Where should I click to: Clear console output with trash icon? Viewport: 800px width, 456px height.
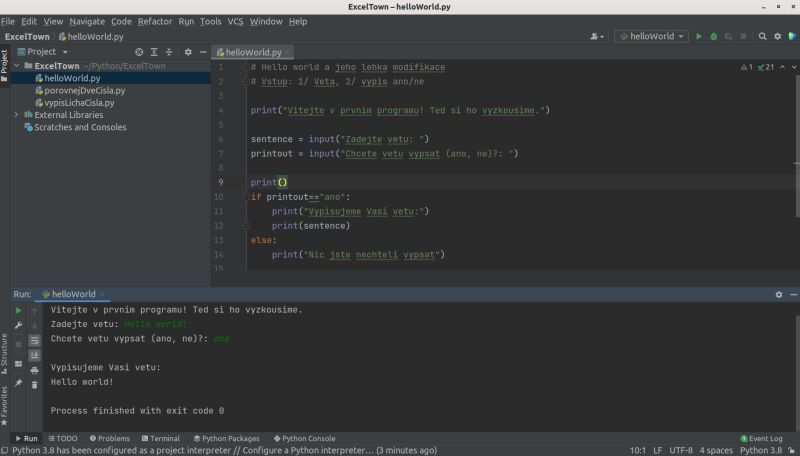[34, 385]
